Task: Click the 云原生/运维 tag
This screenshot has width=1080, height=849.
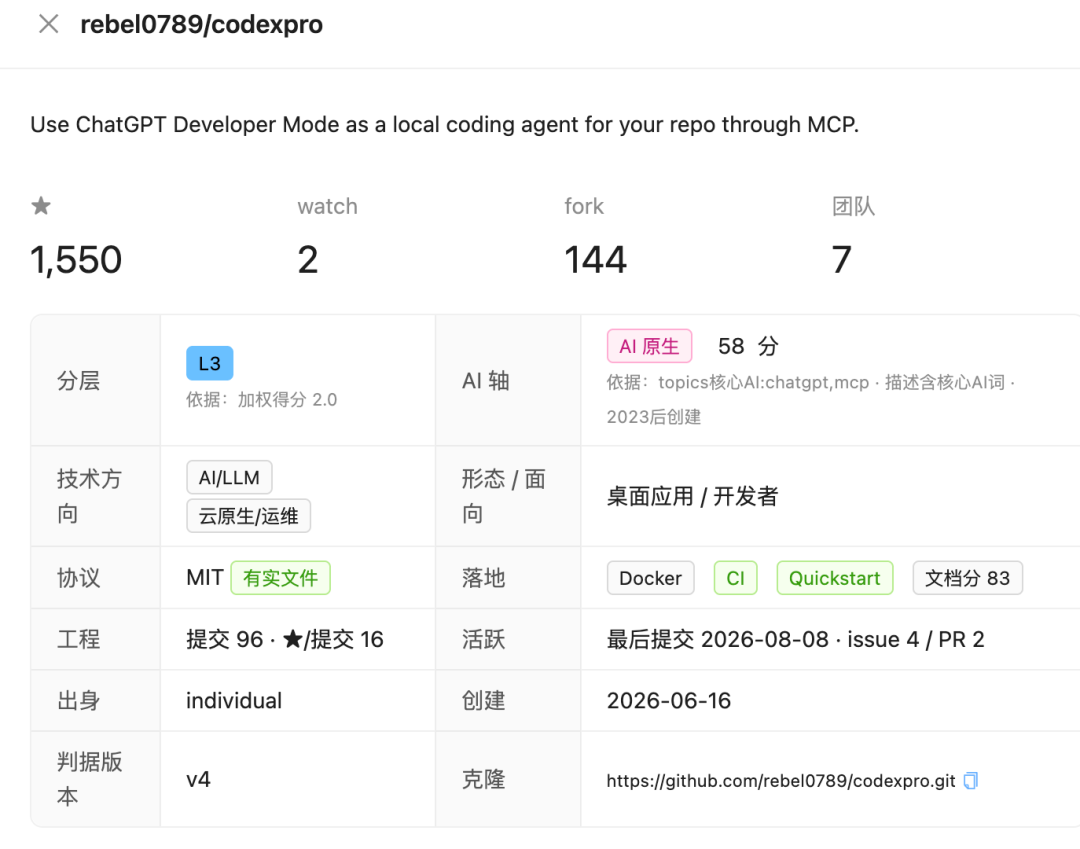Action: coord(249,516)
